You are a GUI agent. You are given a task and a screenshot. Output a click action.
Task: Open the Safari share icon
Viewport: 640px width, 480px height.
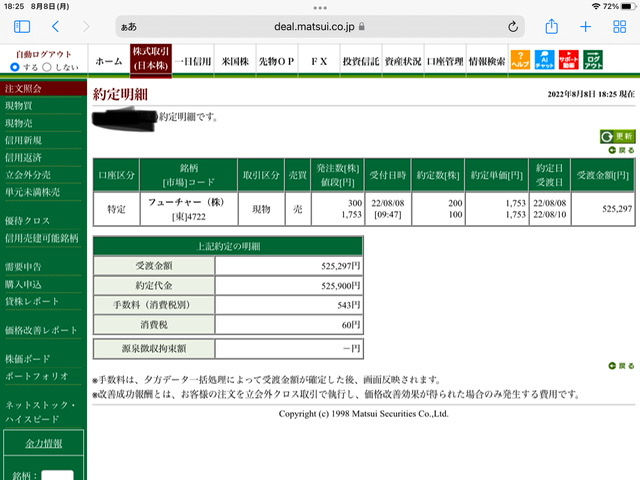[551, 26]
